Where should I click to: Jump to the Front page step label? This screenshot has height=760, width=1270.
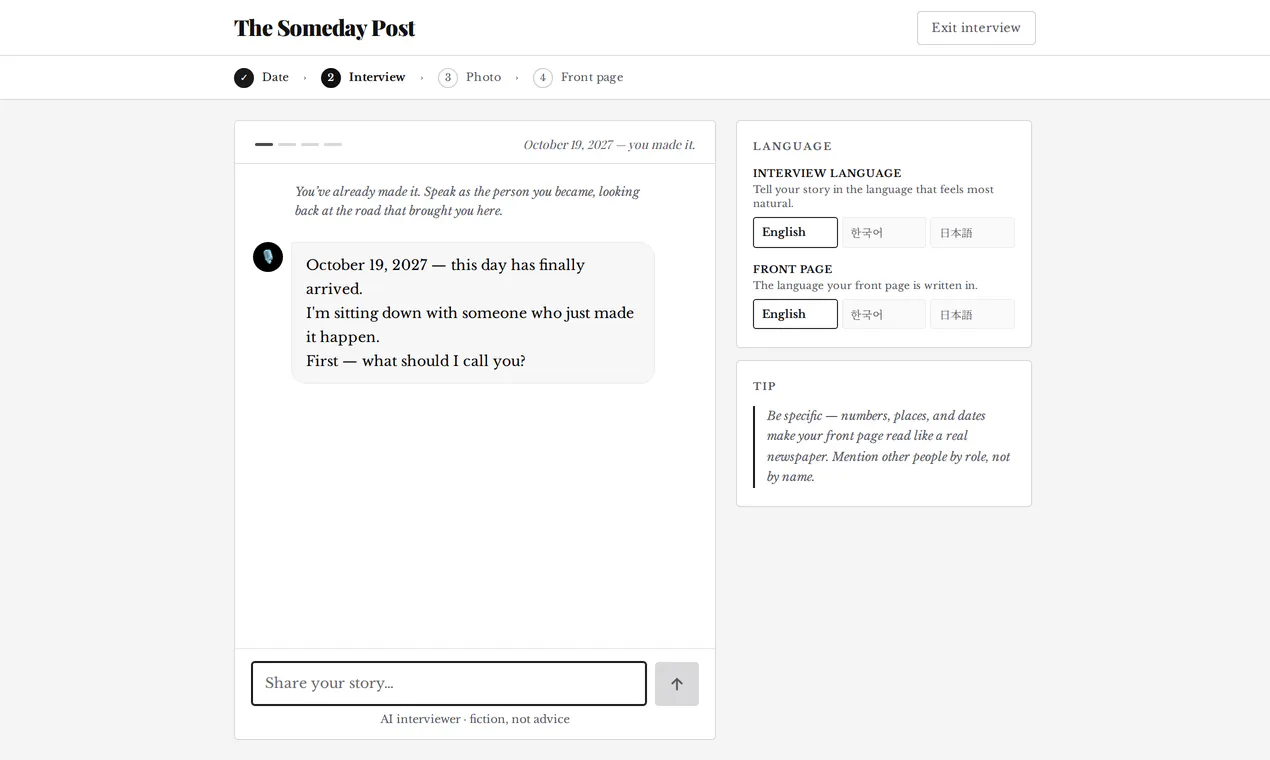592,77
